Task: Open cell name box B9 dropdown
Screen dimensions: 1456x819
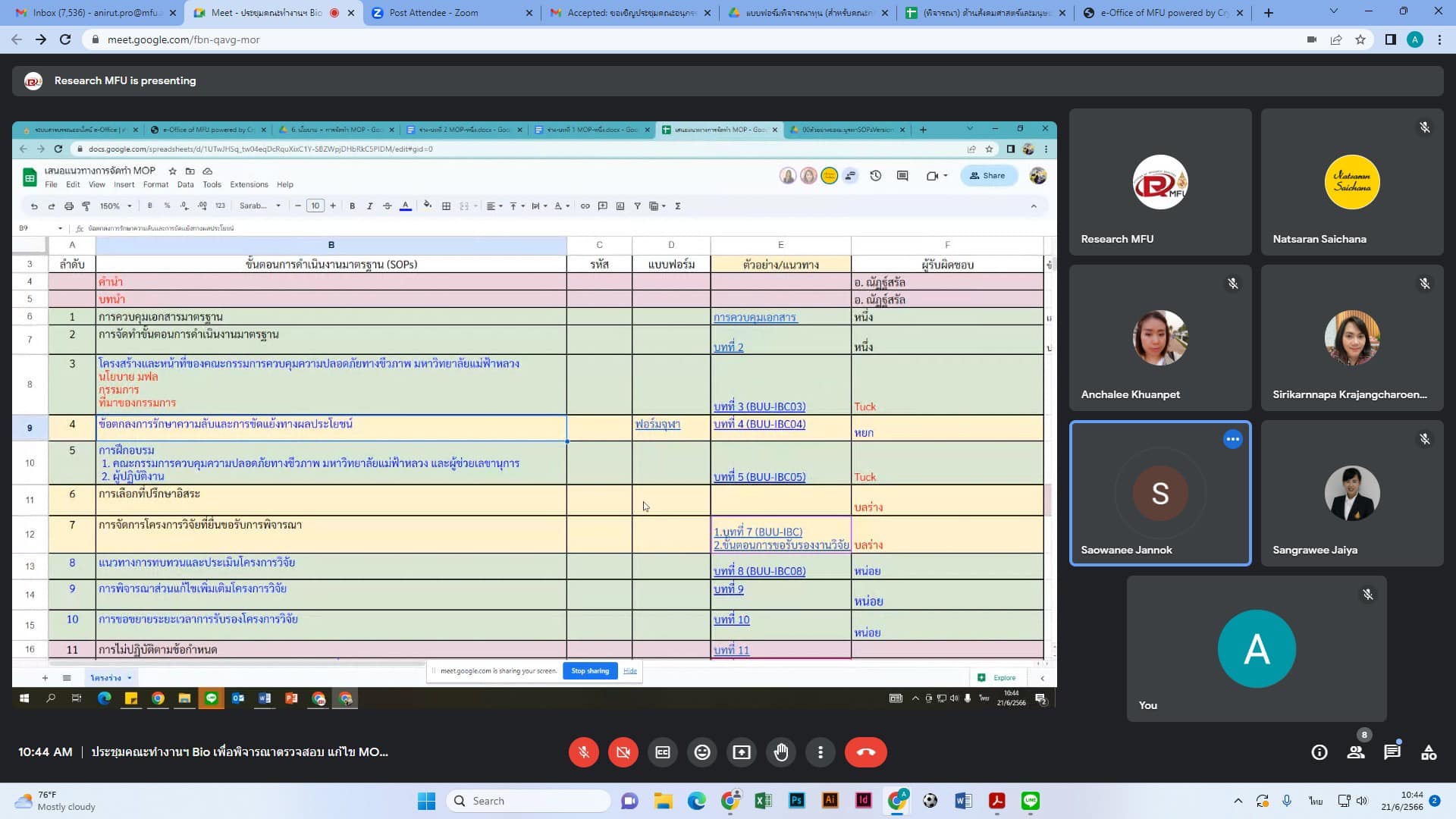Action: click(60, 228)
